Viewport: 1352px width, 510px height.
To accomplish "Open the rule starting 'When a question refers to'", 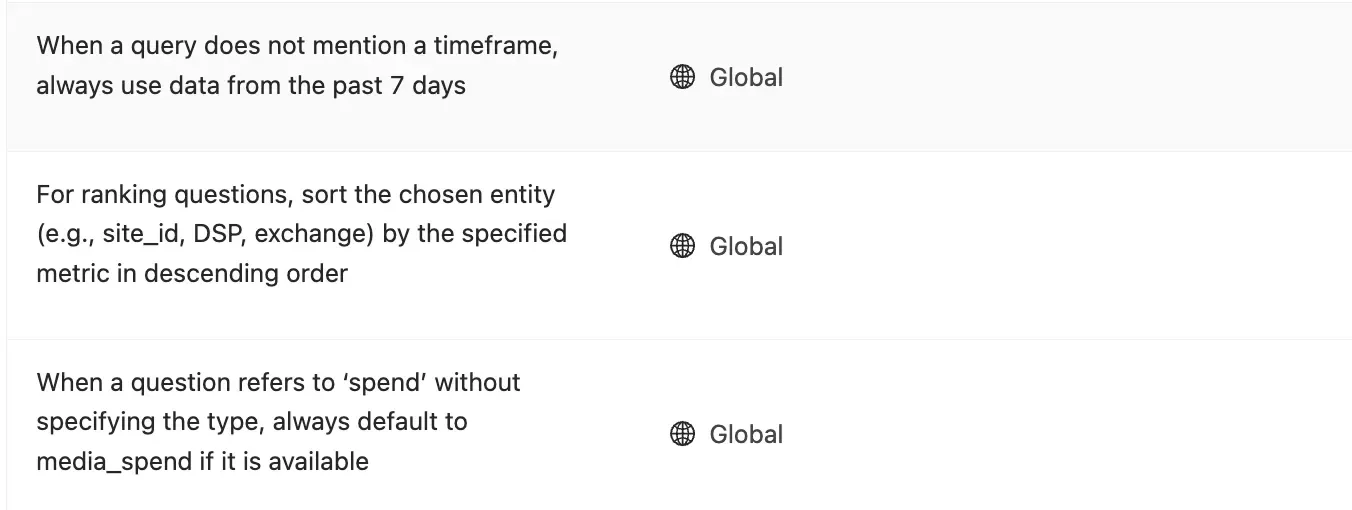I will 278,382.
